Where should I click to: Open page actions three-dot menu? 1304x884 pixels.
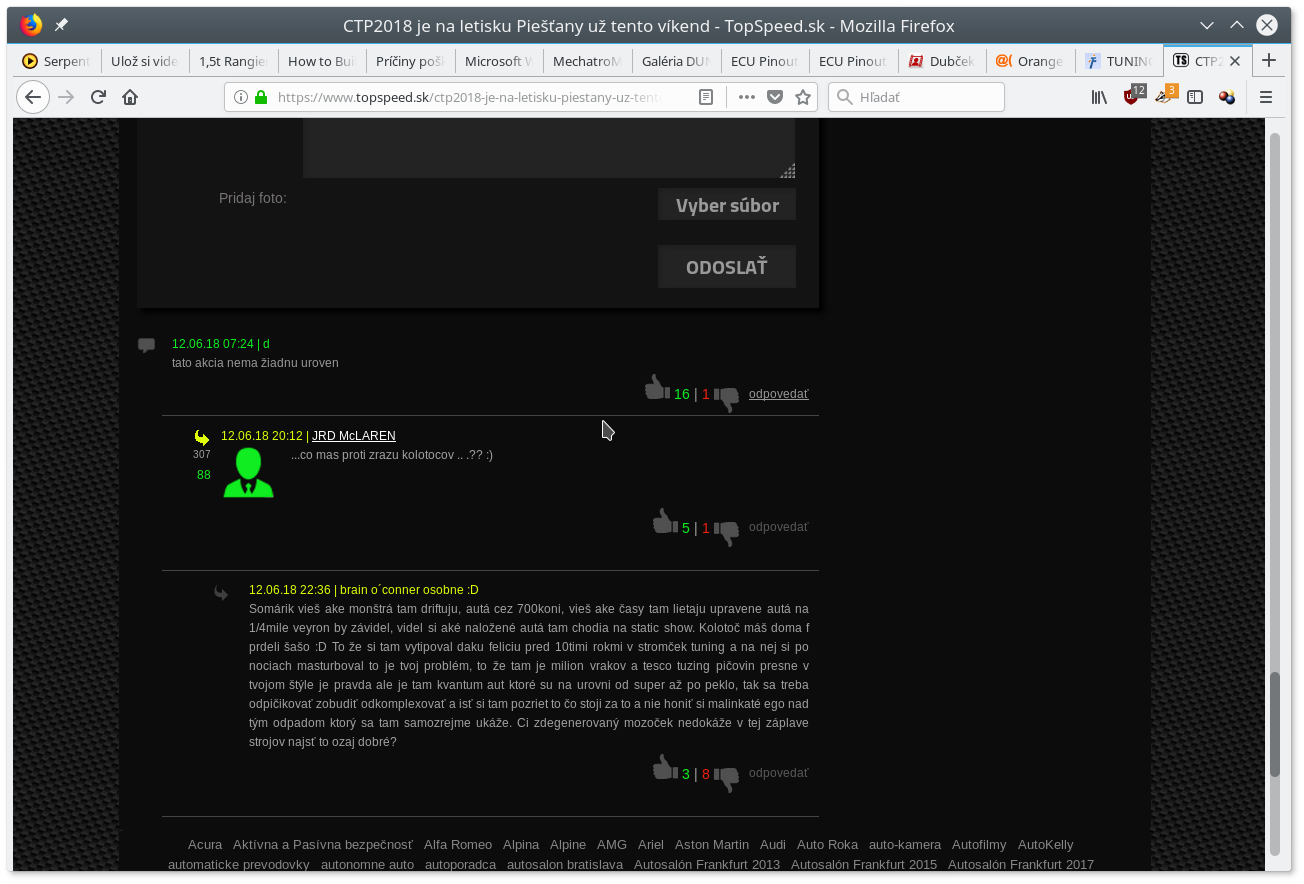[746, 97]
